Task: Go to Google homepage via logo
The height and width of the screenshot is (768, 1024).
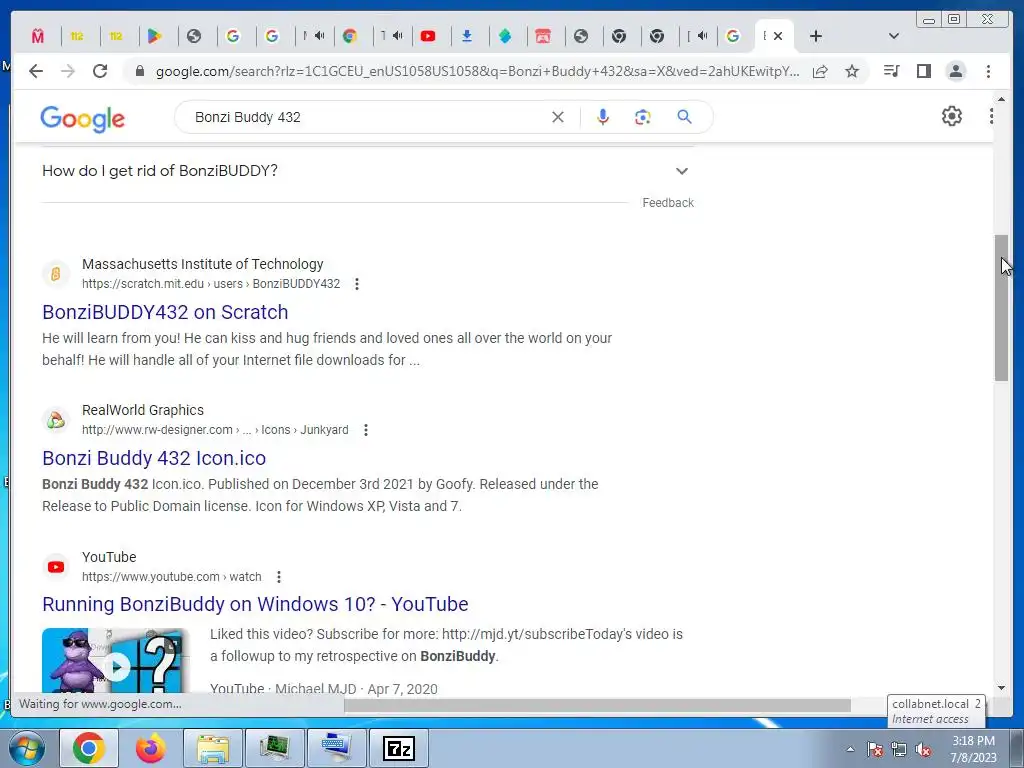Action: 82,119
